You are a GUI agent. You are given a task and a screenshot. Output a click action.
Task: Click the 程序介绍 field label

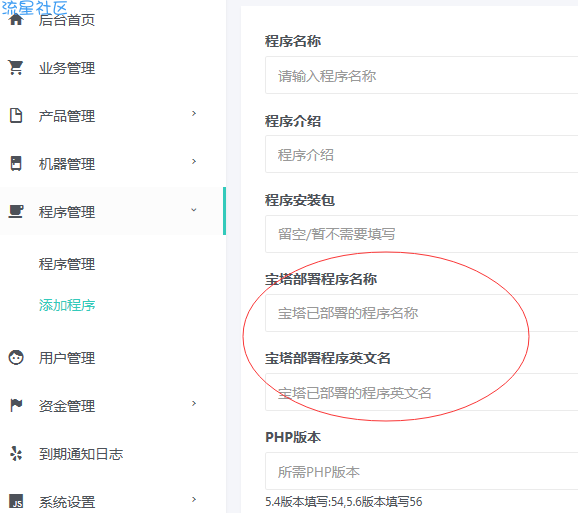[x=293, y=121]
